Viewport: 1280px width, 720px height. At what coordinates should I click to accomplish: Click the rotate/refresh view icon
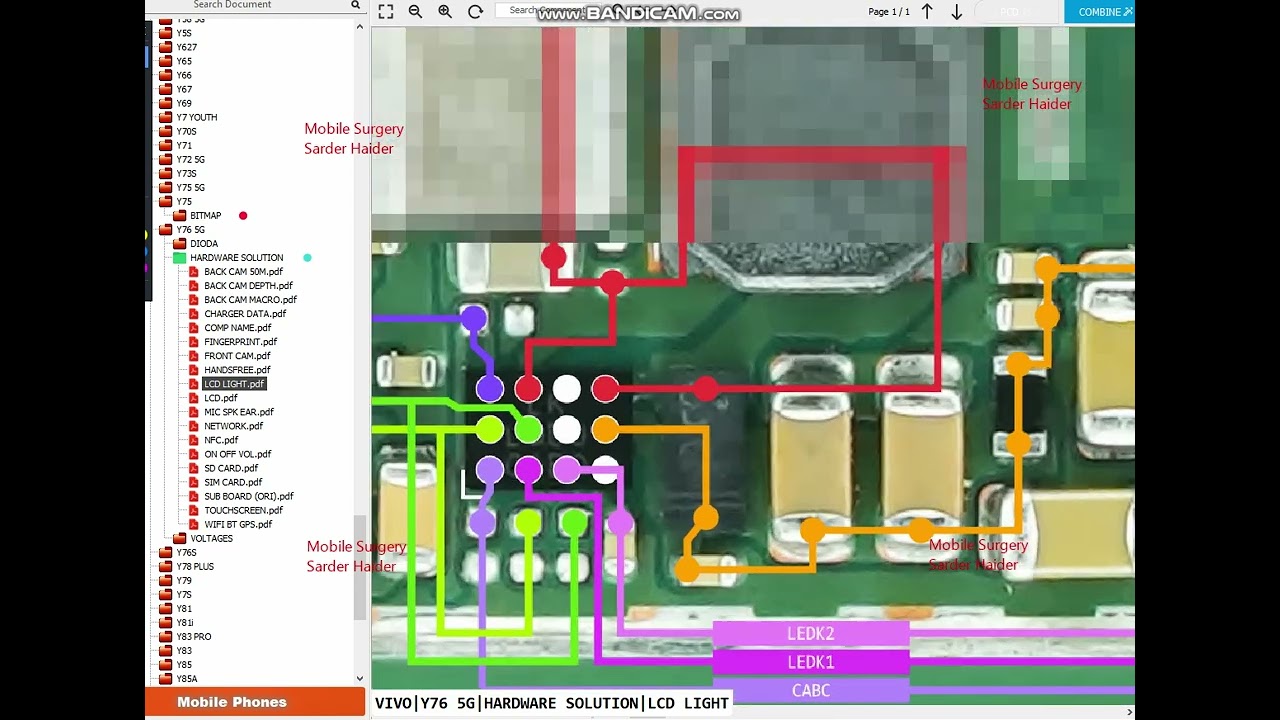pos(475,12)
